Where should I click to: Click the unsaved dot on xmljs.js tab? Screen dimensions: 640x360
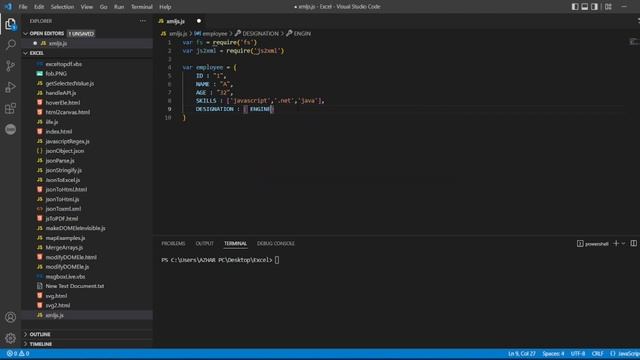pos(199,21)
